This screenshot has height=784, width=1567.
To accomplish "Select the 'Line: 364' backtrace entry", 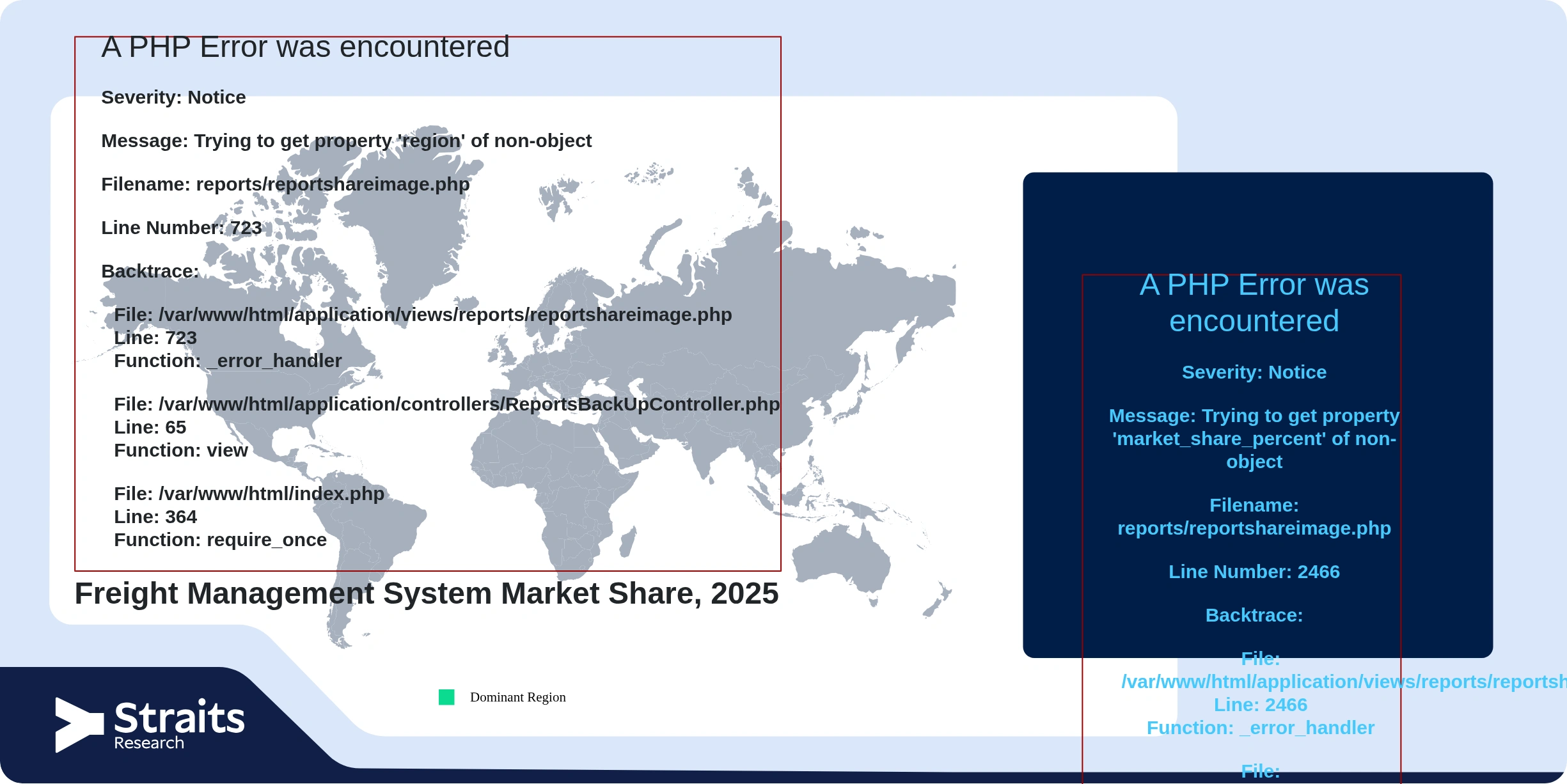I will tap(155, 517).
